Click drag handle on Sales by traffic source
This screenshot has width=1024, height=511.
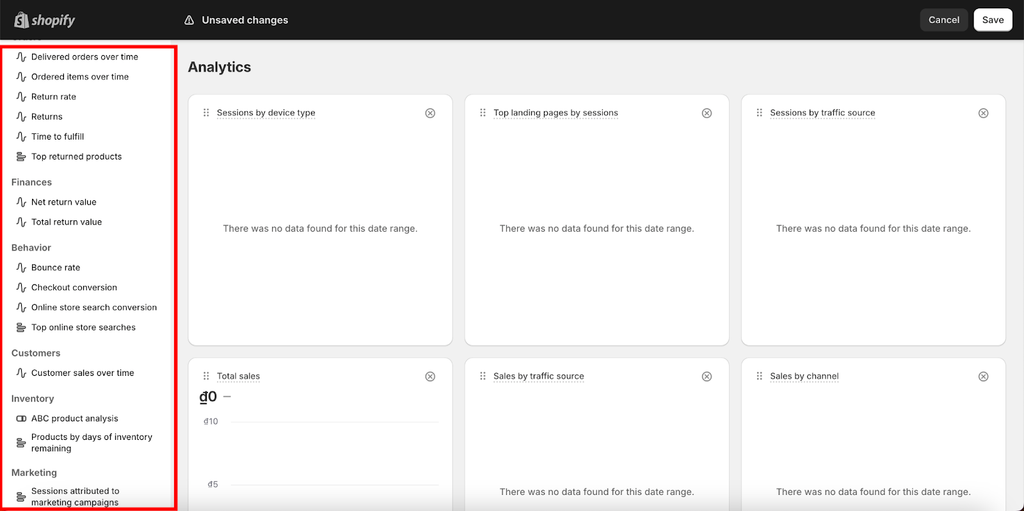tap(483, 376)
